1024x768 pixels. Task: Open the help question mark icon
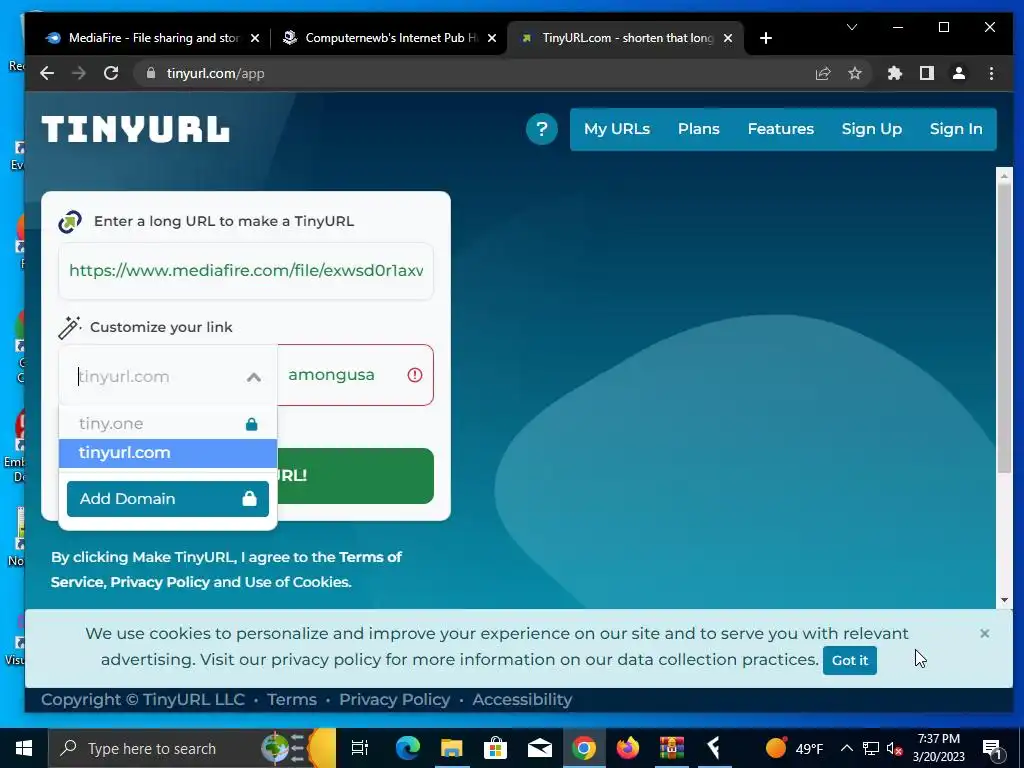(541, 129)
